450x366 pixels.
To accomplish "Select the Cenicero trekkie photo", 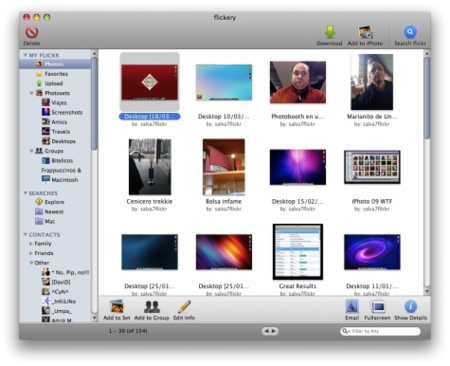I will 150,167.
